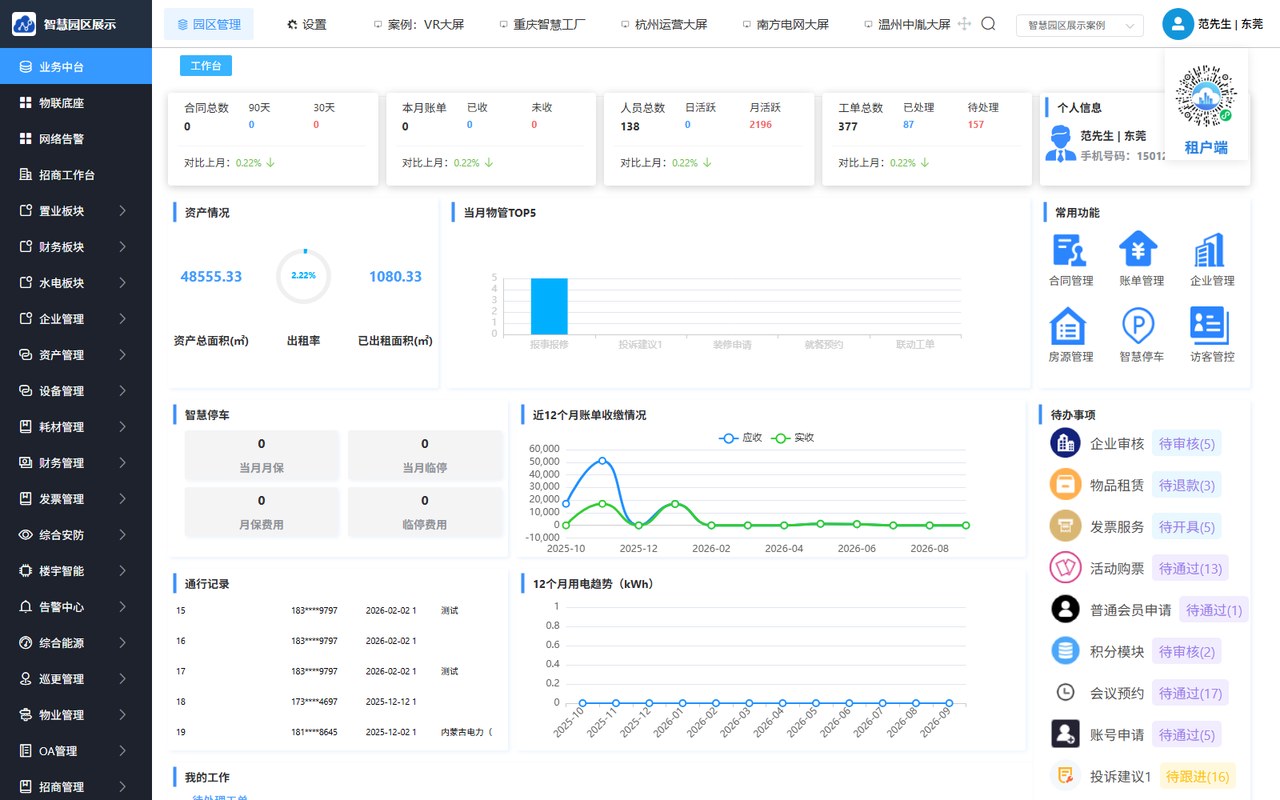The height and width of the screenshot is (800, 1280).
Task: Open the 账单管理 yen house icon
Action: tap(1138, 250)
